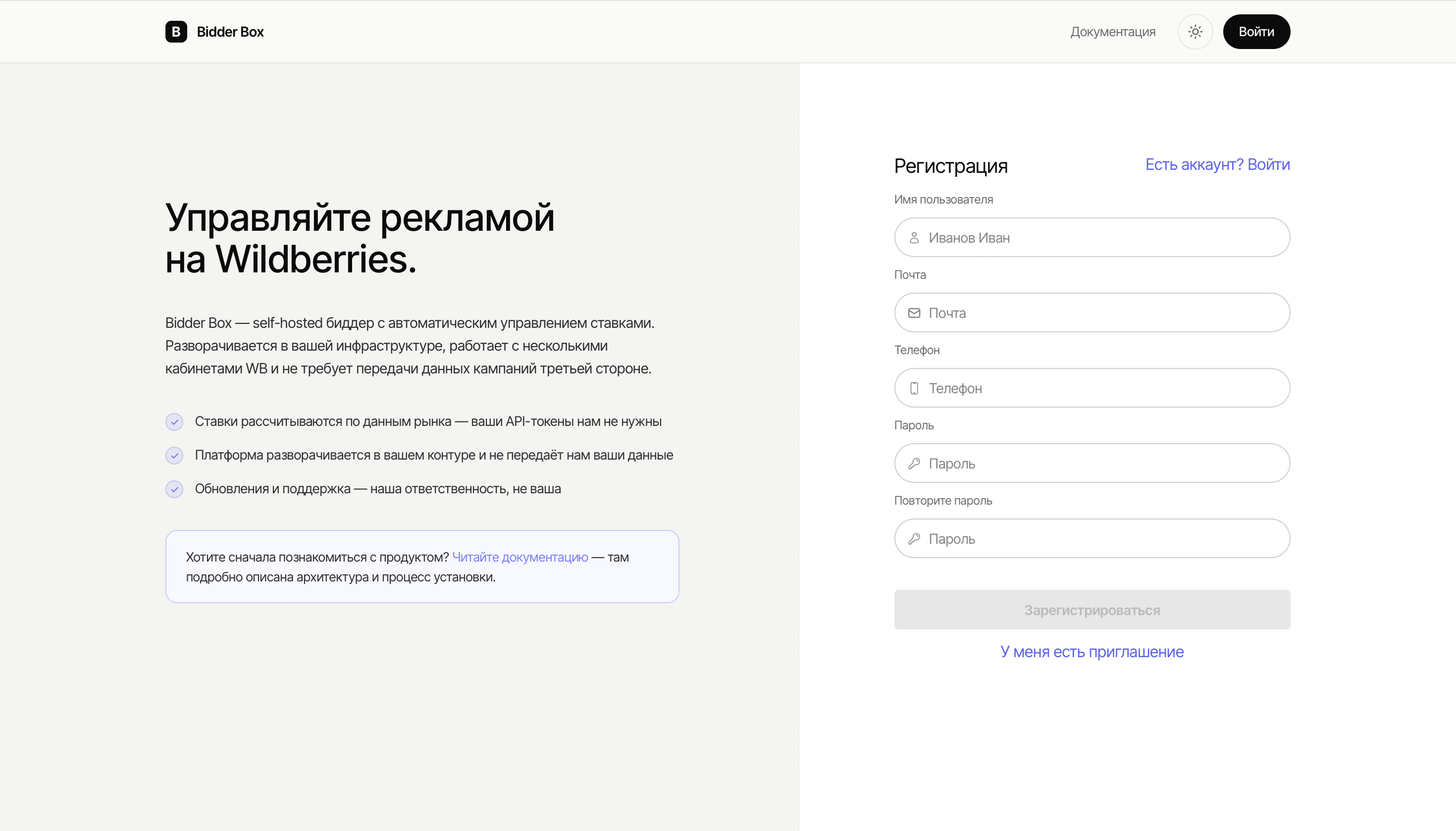
Task: Click the Повторите пароль label
Action: [942, 501]
